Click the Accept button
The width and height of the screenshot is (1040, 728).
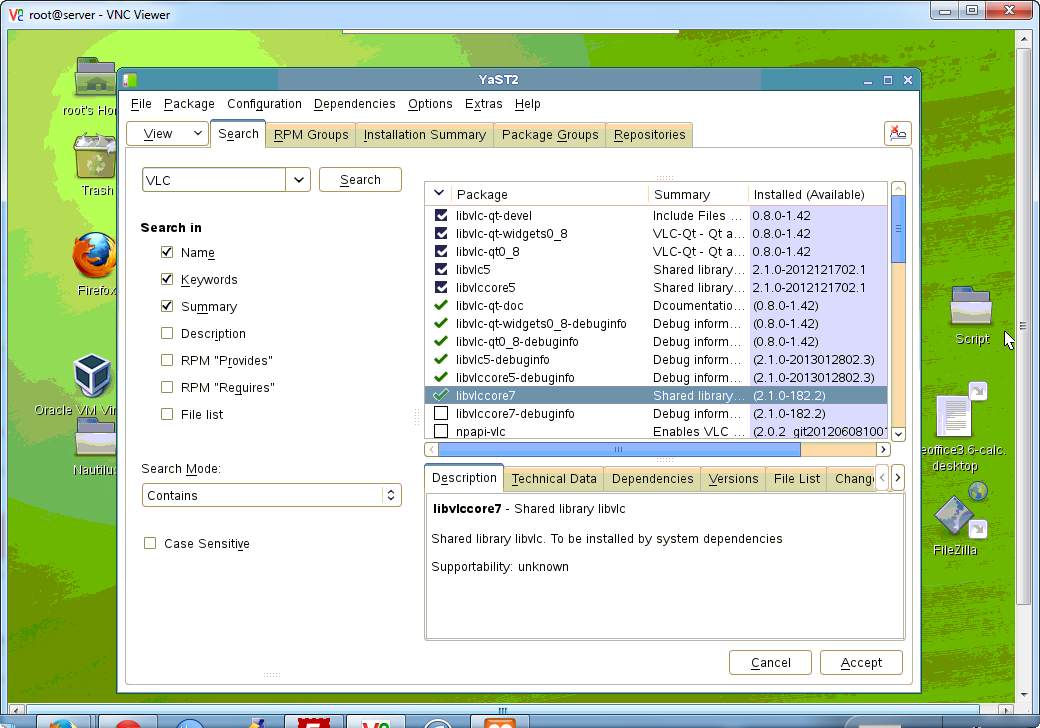861,662
